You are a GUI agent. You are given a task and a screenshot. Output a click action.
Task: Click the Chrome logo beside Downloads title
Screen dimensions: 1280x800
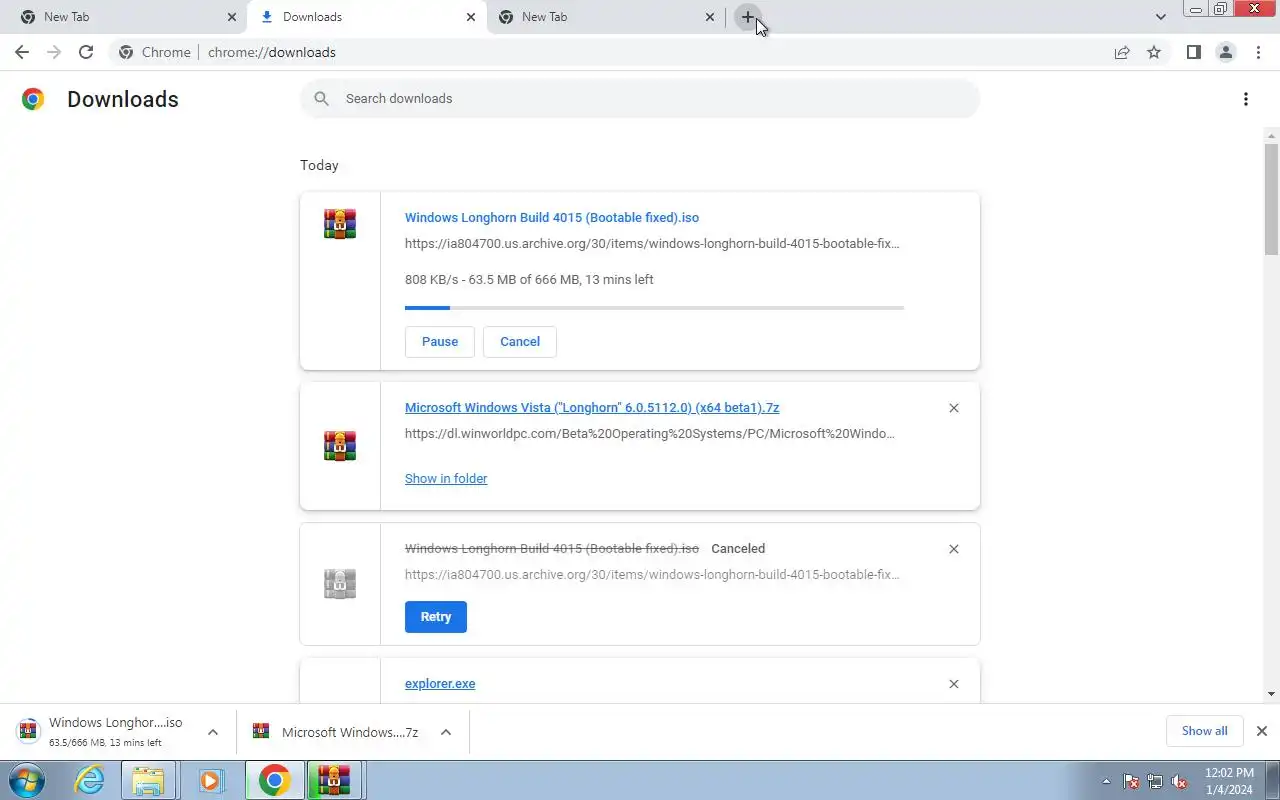(x=33, y=99)
